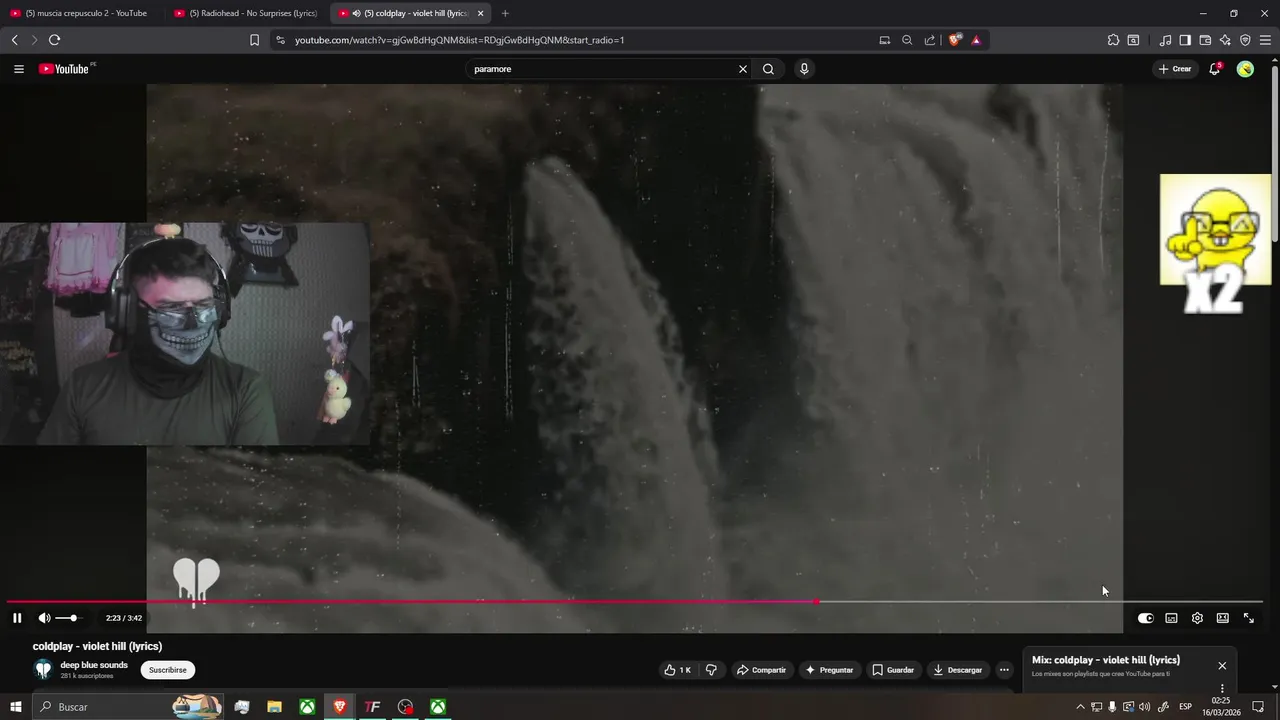Image resolution: width=1280 pixels, height=720 pixels.
Task: Go forward in browser history
Action: pyautogui.click(x=34, y=40)
